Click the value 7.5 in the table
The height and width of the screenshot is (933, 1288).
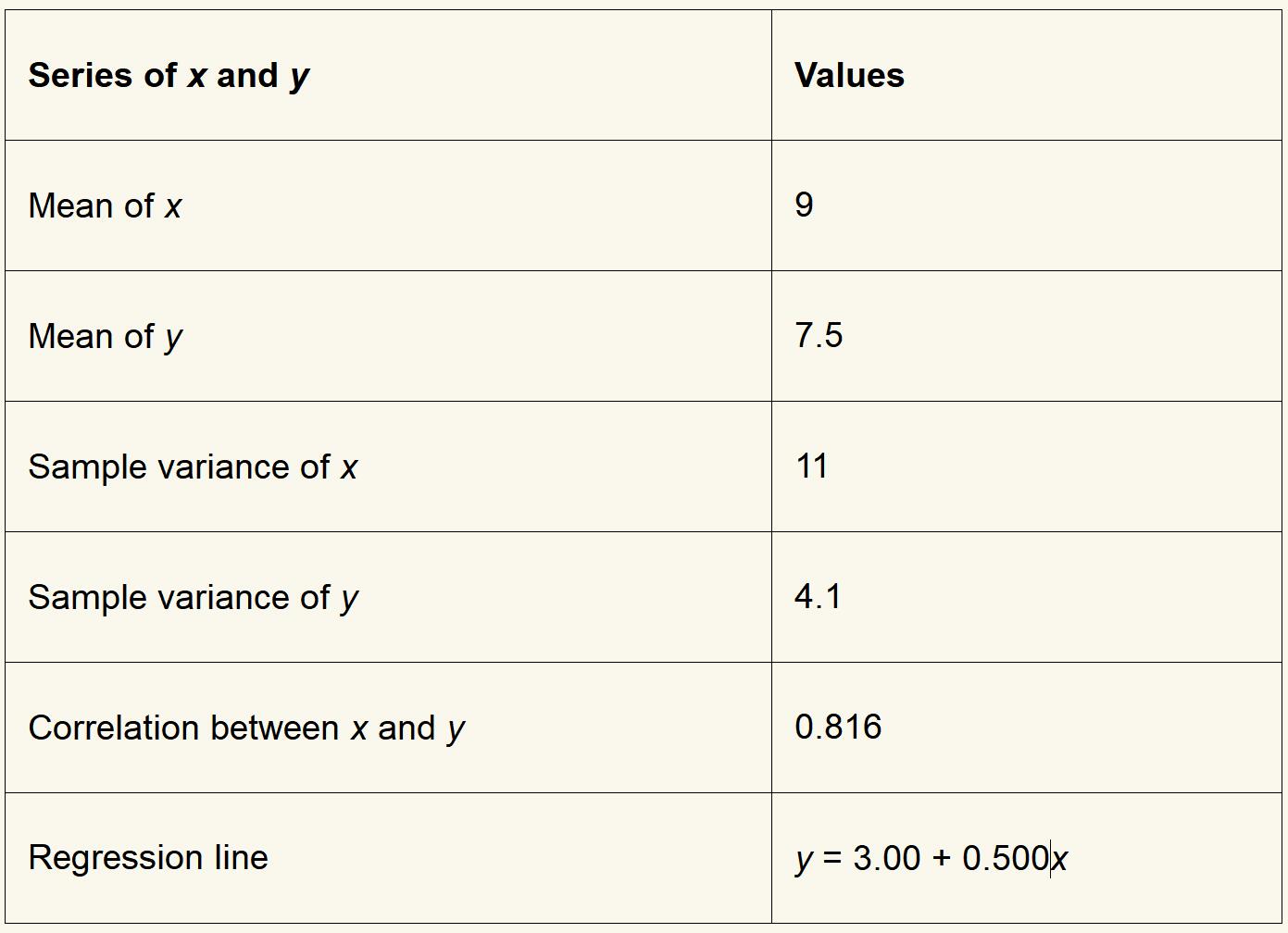(x=819, y=336)
